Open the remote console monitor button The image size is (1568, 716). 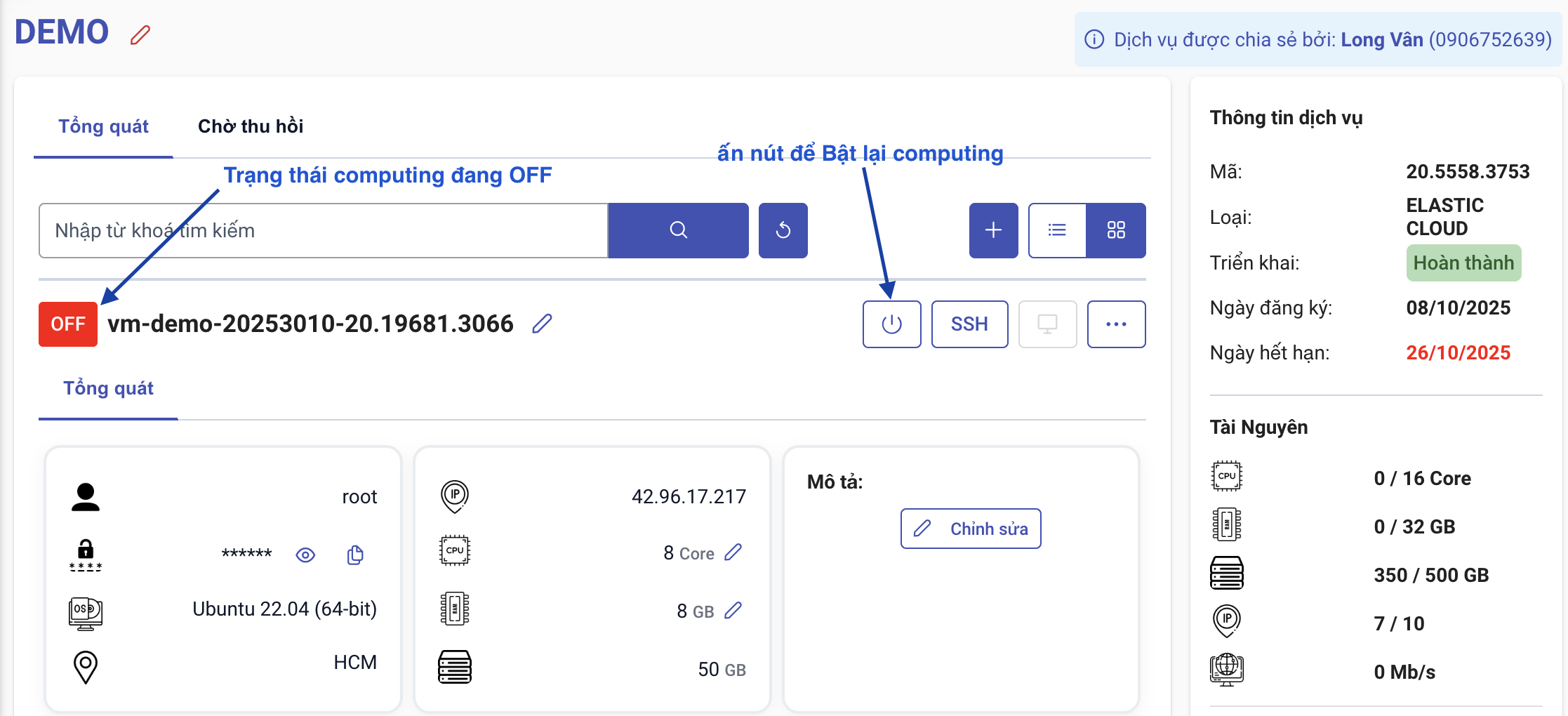[1047, 324]
